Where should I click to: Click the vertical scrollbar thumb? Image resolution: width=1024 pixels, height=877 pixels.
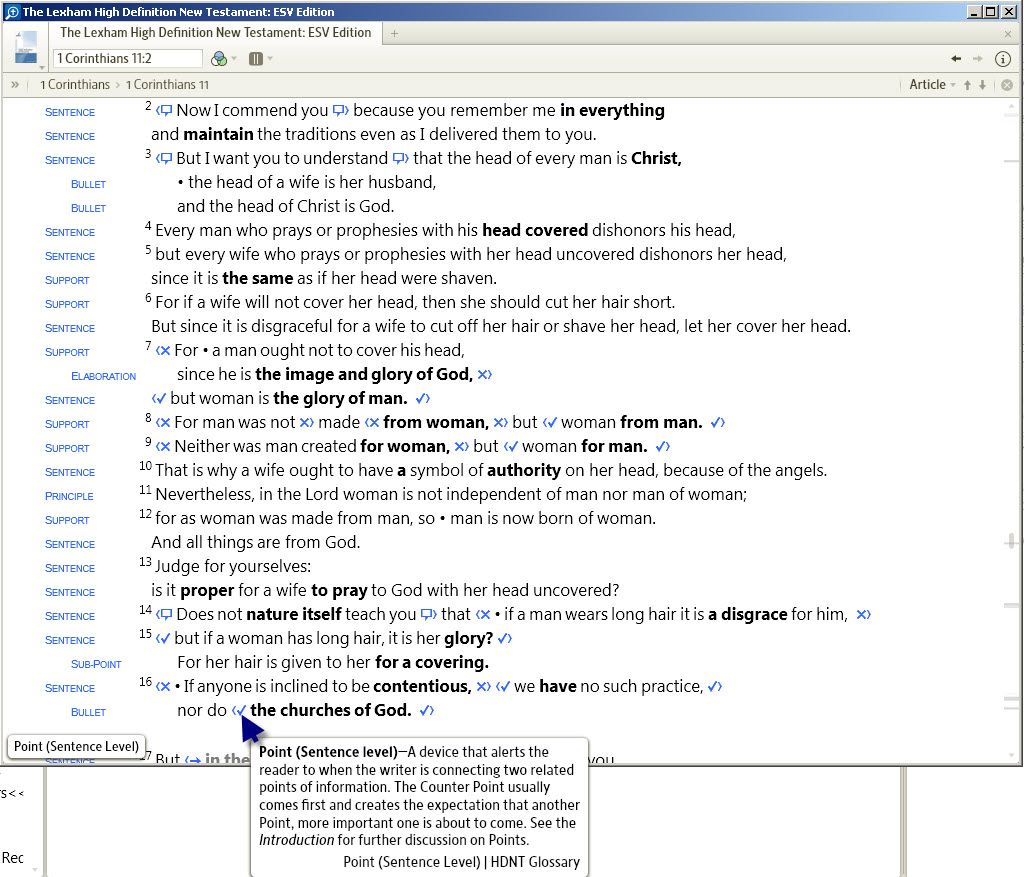pyautogui.click(x=1011, y=541)
